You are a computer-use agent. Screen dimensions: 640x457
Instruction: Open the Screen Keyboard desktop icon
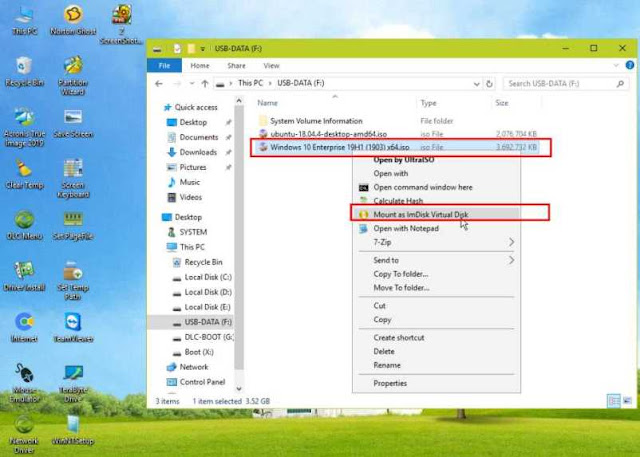pyautogui.click(x=73, y=179)
